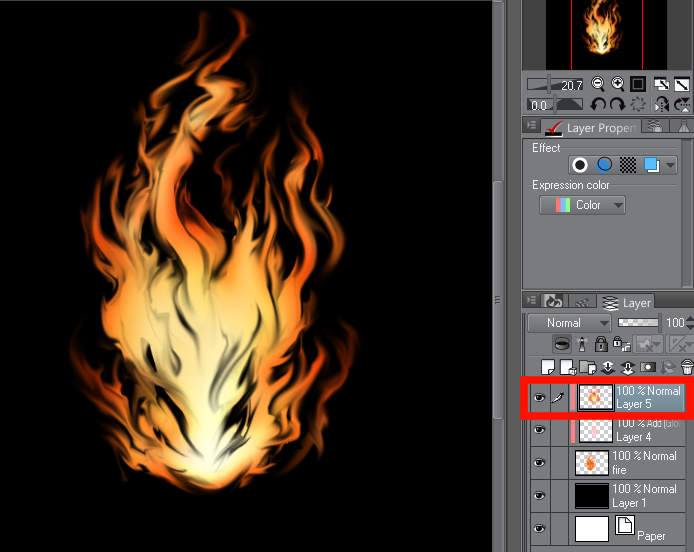Click the Paper layer white thumbnail
Screen dimensions: 694x552
(592, 529)
